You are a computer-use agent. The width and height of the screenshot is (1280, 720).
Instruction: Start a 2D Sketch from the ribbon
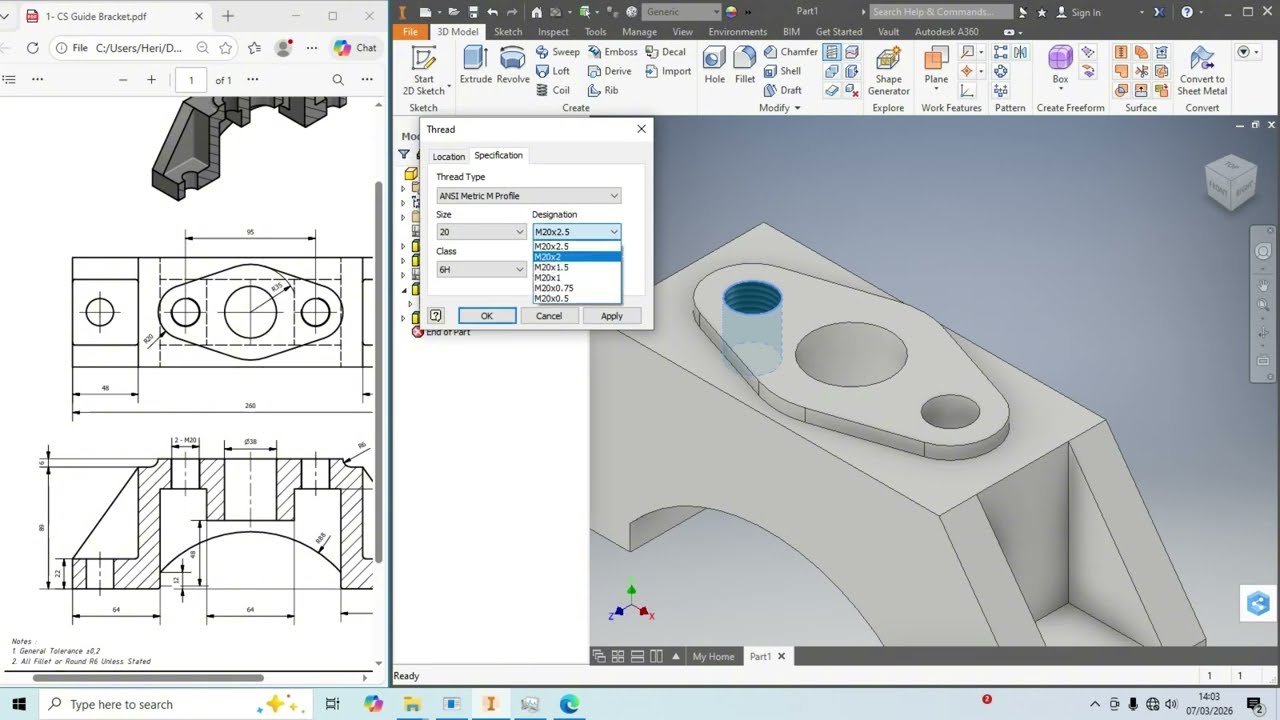423,70
